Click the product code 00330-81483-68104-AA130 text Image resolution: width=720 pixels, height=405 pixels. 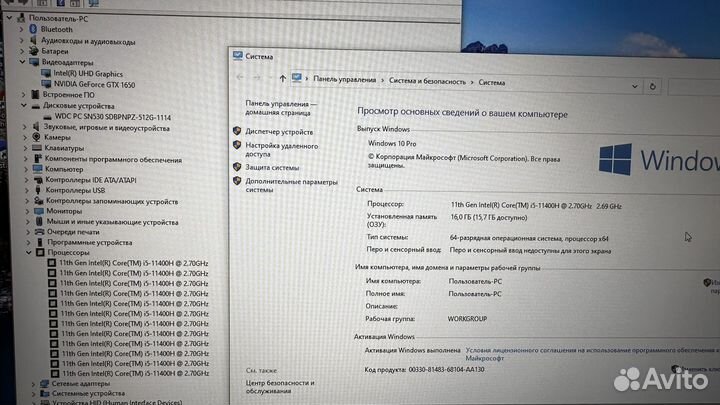click(446, 369)
